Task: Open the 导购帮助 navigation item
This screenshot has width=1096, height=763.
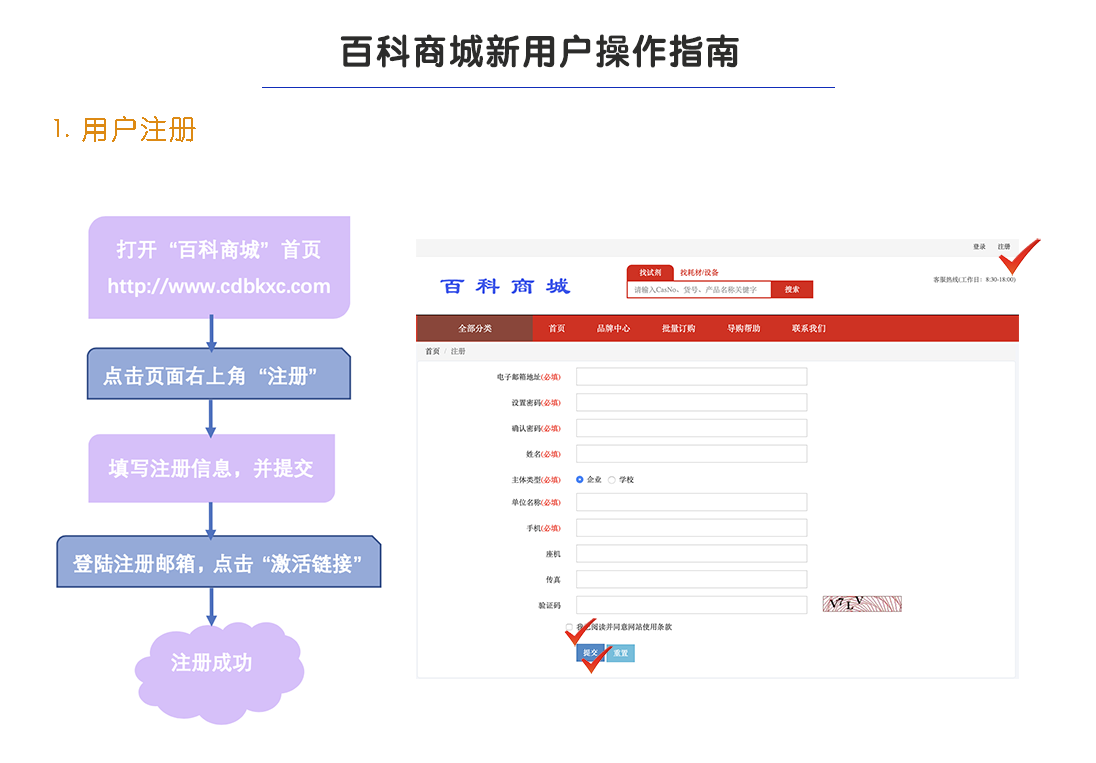Action: [743, 329]
